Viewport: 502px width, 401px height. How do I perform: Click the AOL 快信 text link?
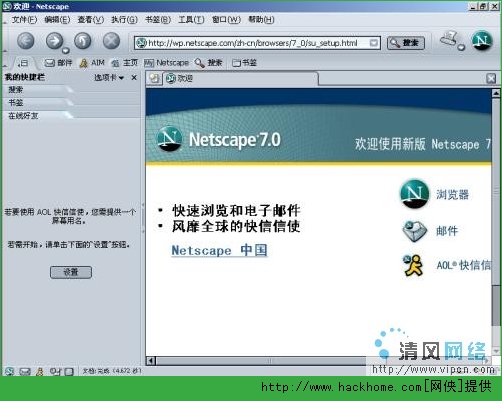coord(463,265)
